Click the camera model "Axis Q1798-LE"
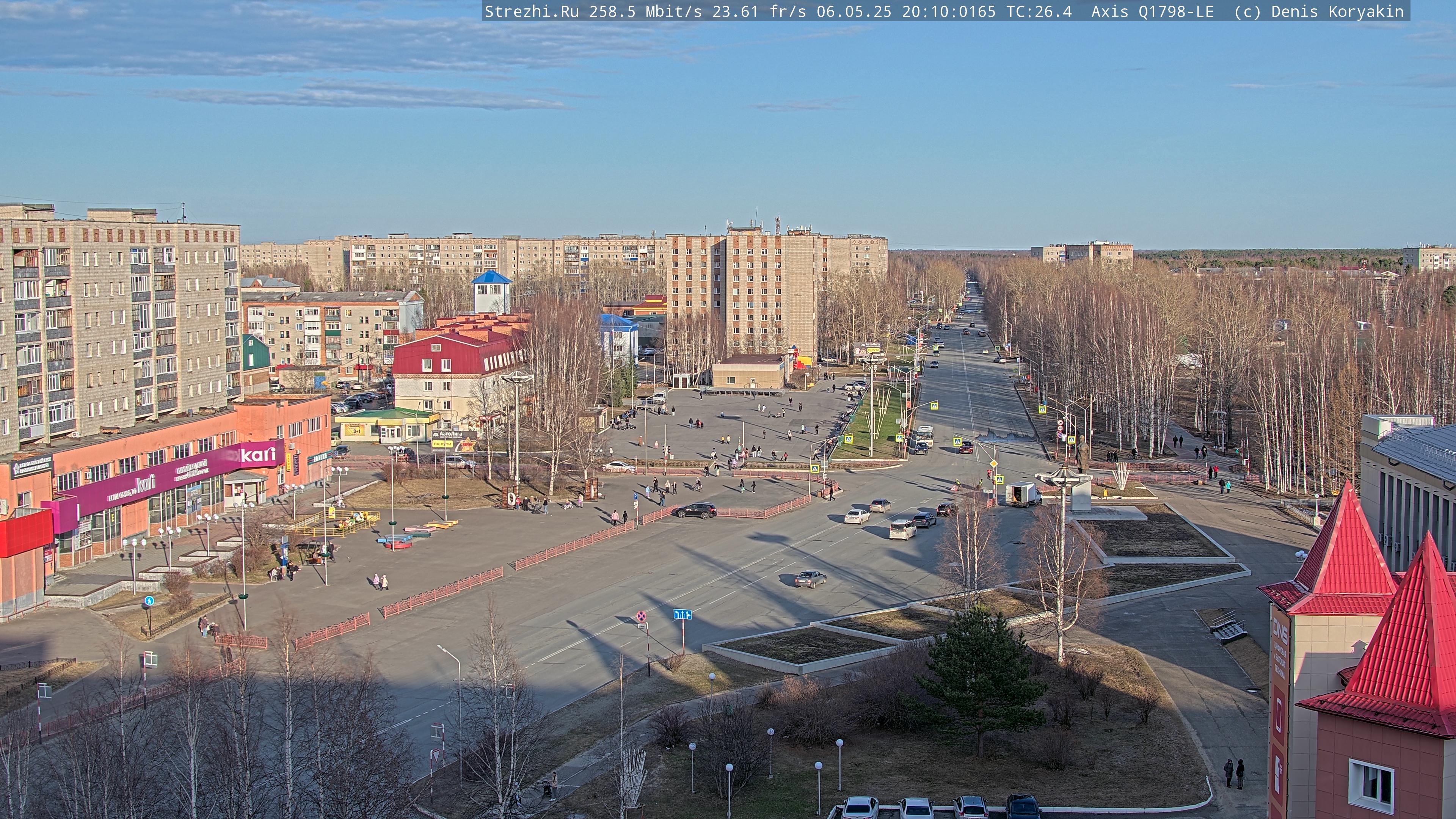The width and height of the screenshot is (1456, 819). (1153, 12)
